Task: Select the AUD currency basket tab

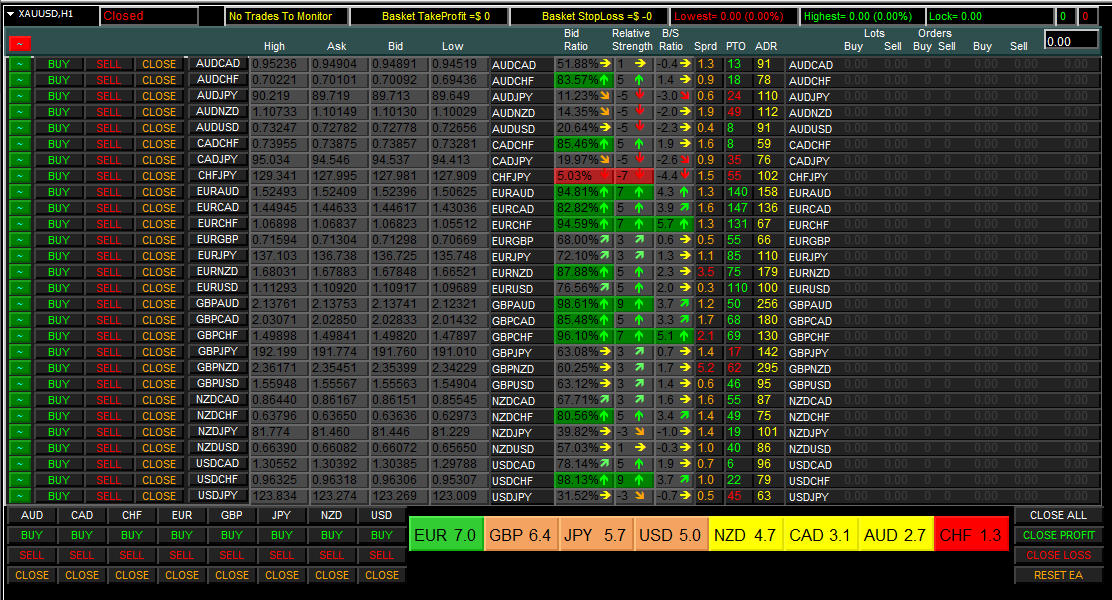Action: click(x=32, y=515)
